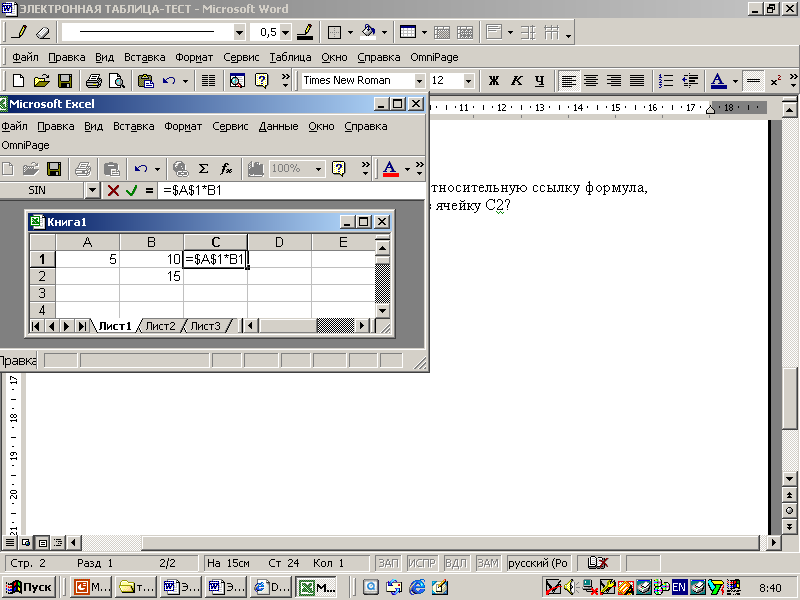Image resolution: width=800 pixels, height=600 pixels.
Task: Toggle align left in Word toolbar
Action: click(x=568, y=81)
